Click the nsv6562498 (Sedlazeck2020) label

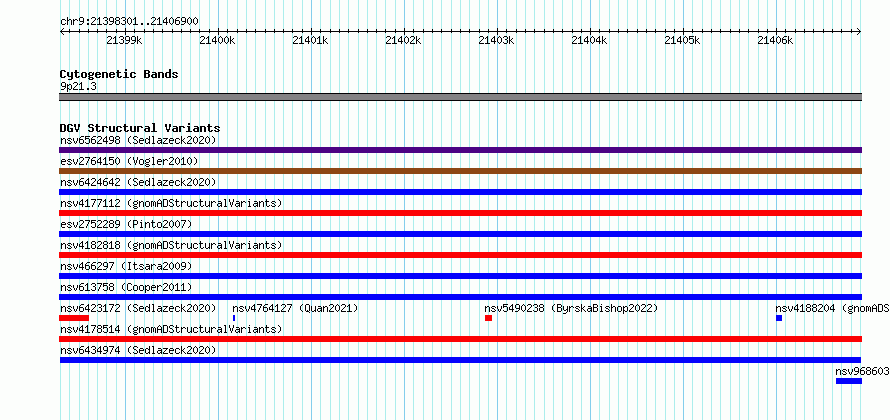[138, 140]
